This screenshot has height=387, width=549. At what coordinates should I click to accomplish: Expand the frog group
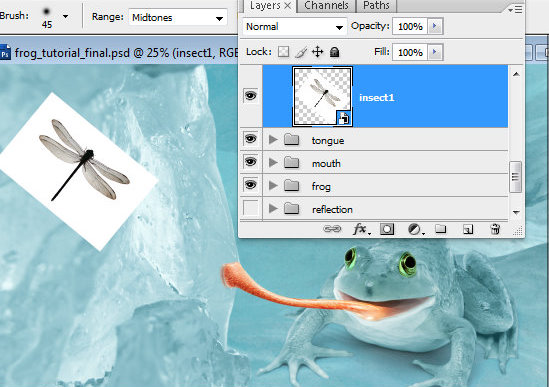[x=273, y=186]
